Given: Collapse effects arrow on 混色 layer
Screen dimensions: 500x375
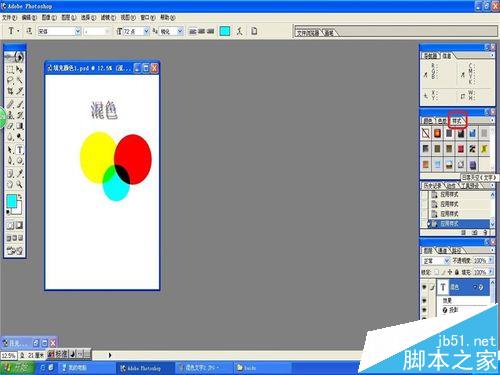Looking at the screenshot, I should [476, 287].
